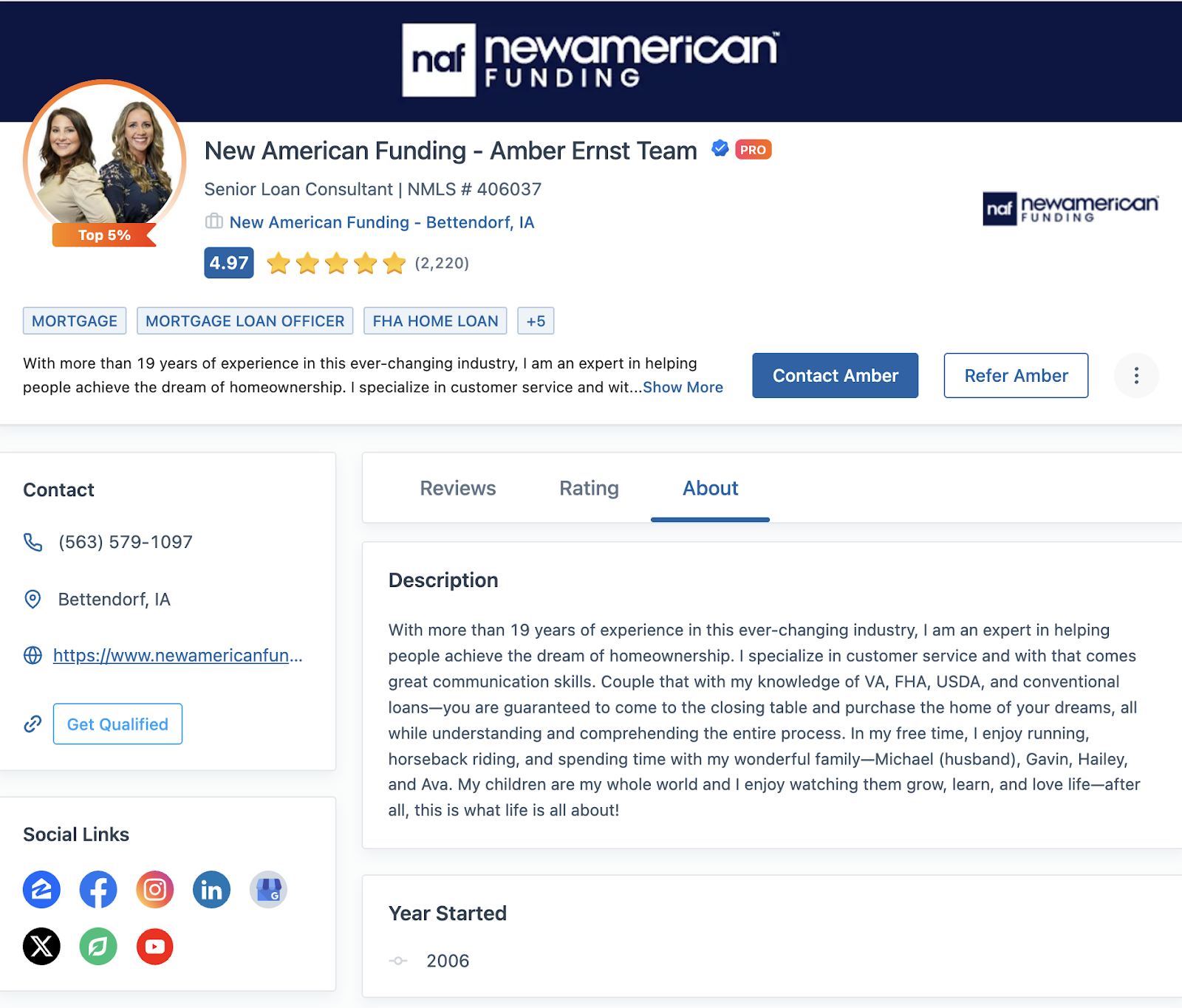Select the About tab
This screenshot has width=1182, height=1008.
click(x=710, y=488)
